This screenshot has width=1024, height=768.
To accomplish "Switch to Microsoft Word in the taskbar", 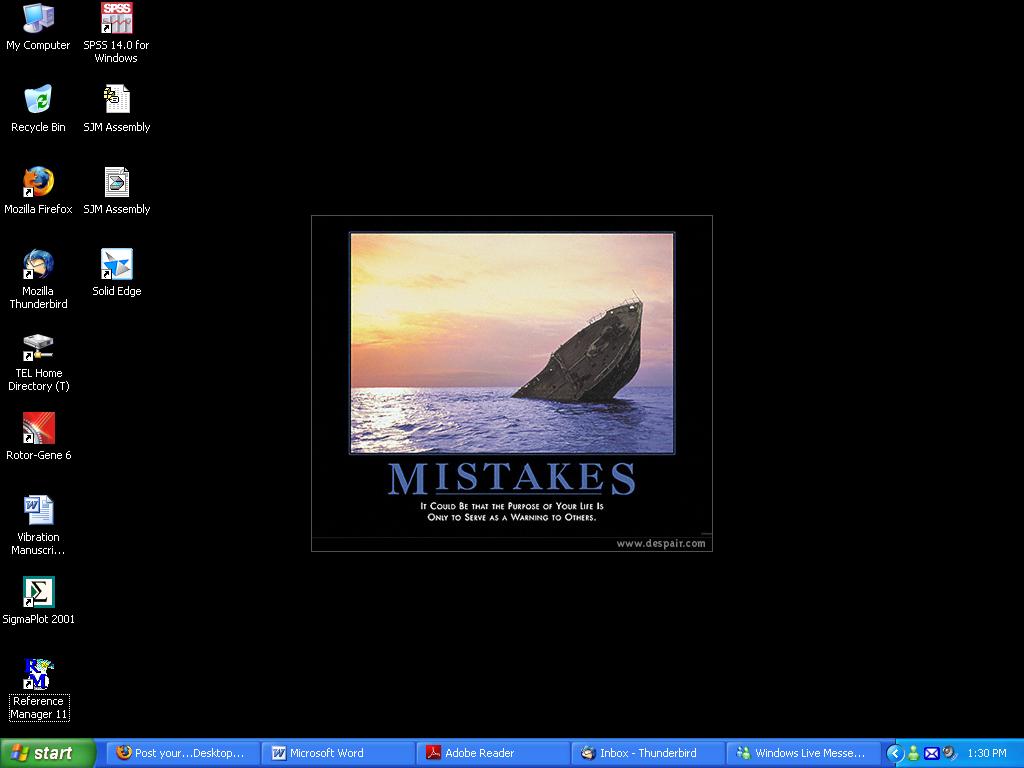I will click(x=337, y=753).
